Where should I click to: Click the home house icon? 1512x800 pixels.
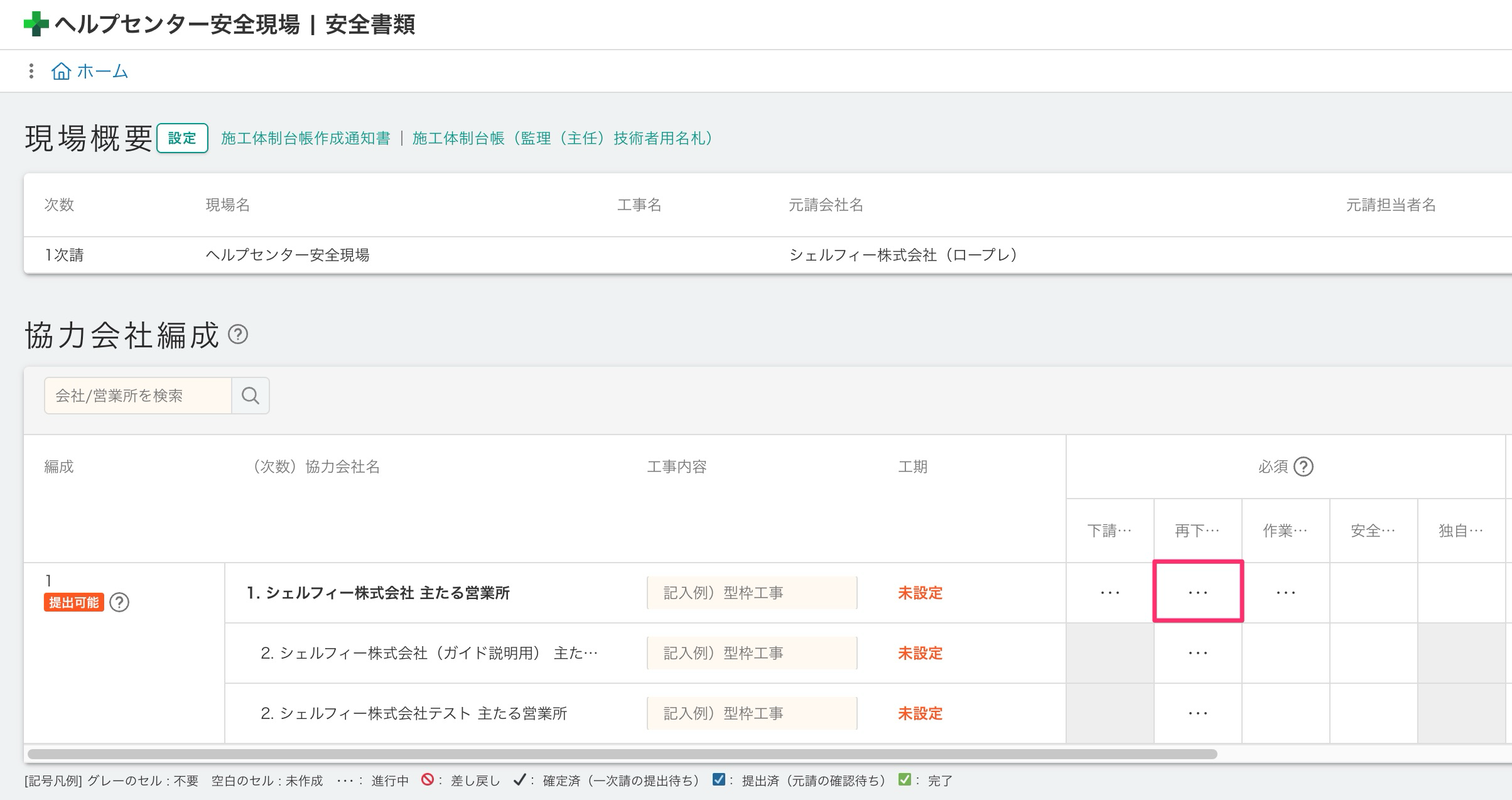(x=61, y=71)
